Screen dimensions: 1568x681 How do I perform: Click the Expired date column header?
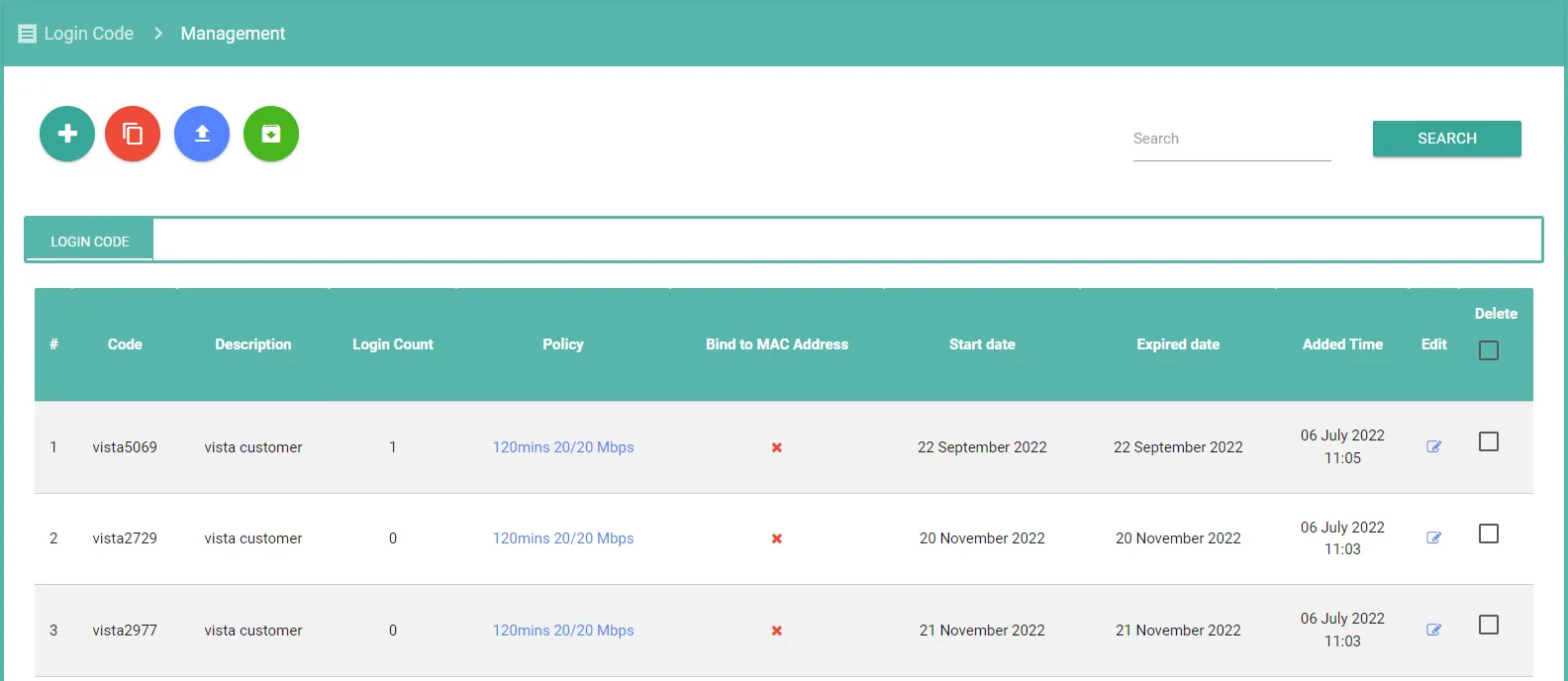pyautogui.click(x=1178, y=344)
